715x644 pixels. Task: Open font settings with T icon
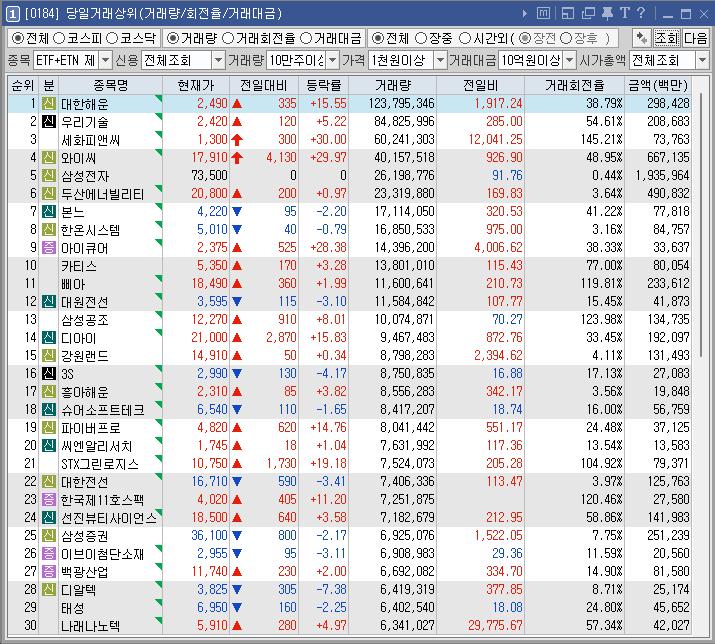coord(625,13)
